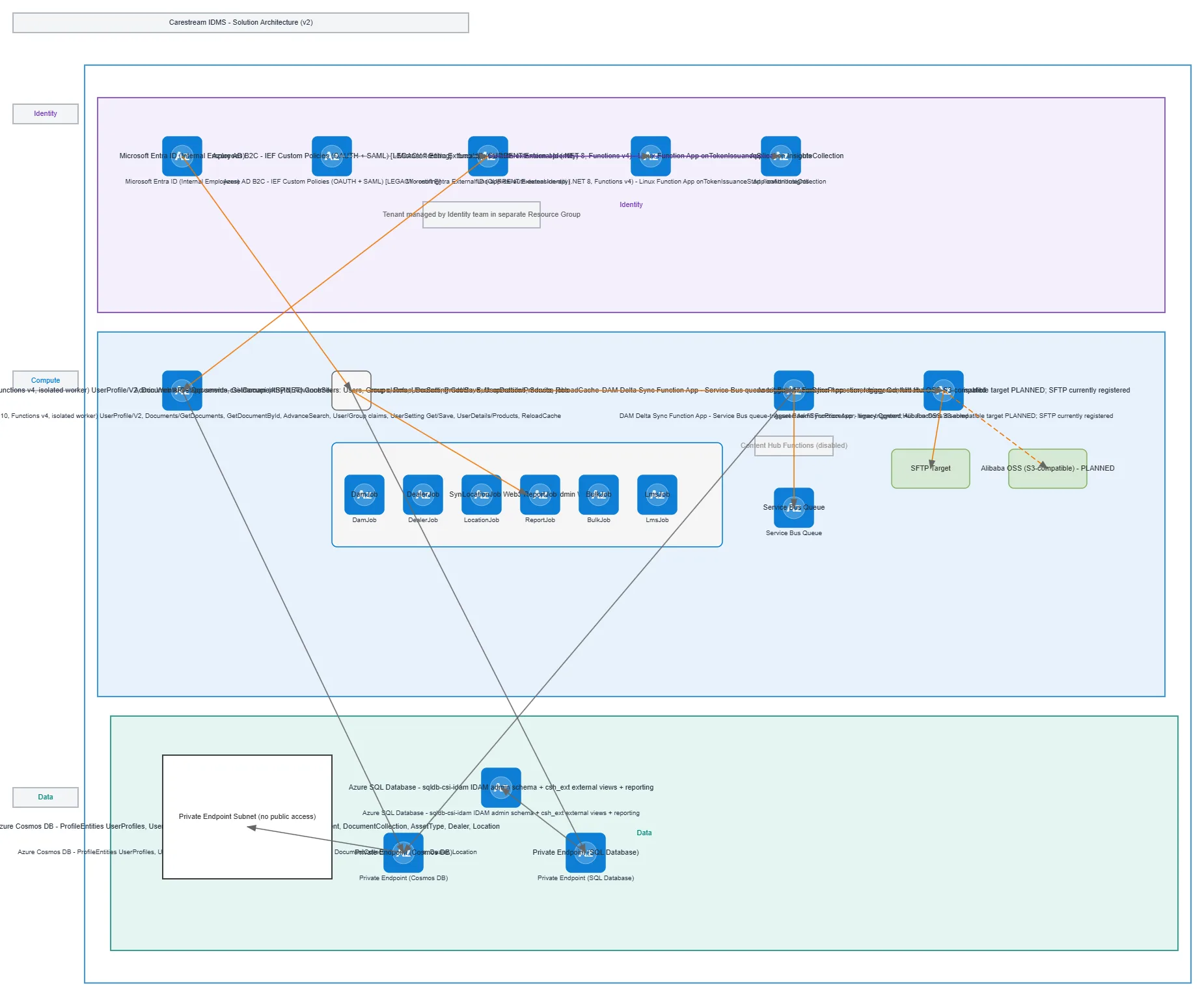Select the LocationJob icon
The height and width of the screenshot is (996, 1204).
pos(482,495)
